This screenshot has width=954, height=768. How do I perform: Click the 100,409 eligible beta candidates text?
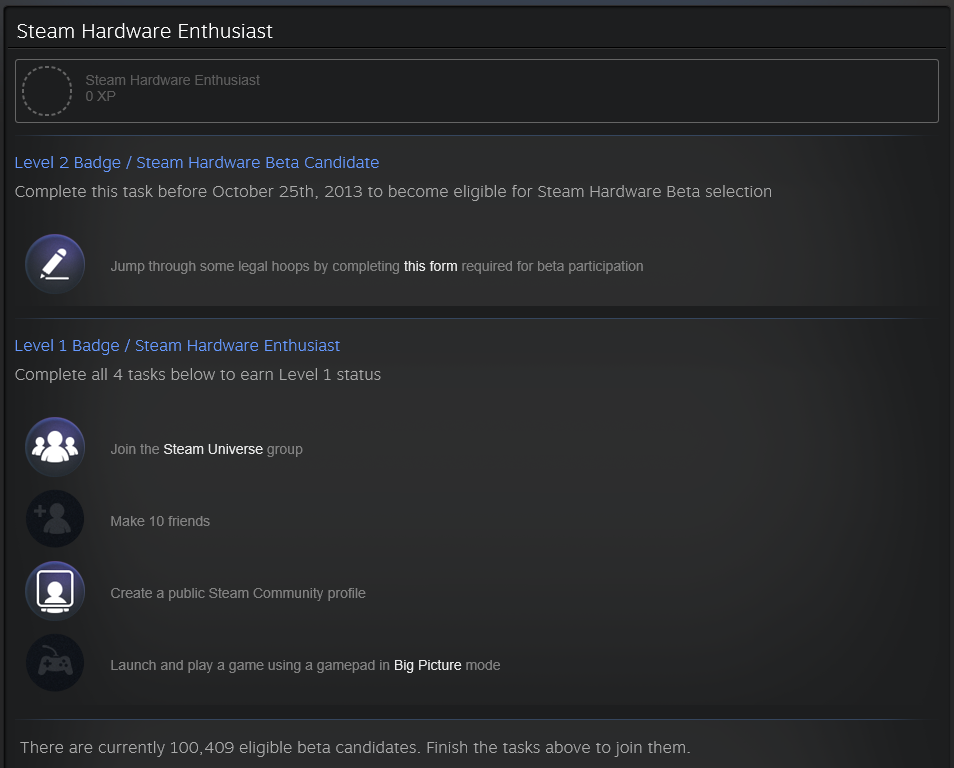(x=355, y=747)
